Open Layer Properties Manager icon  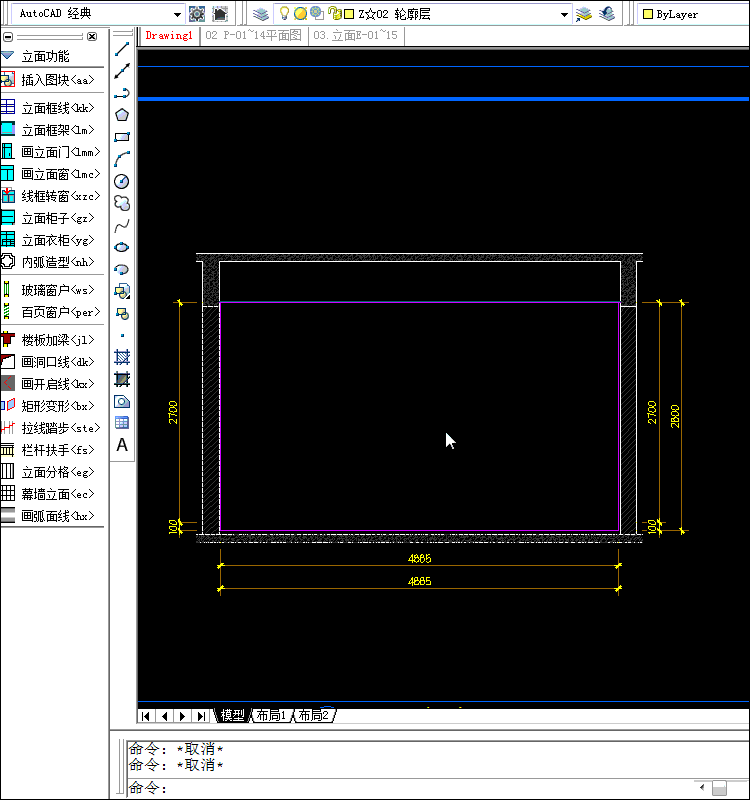coord(261,14)
